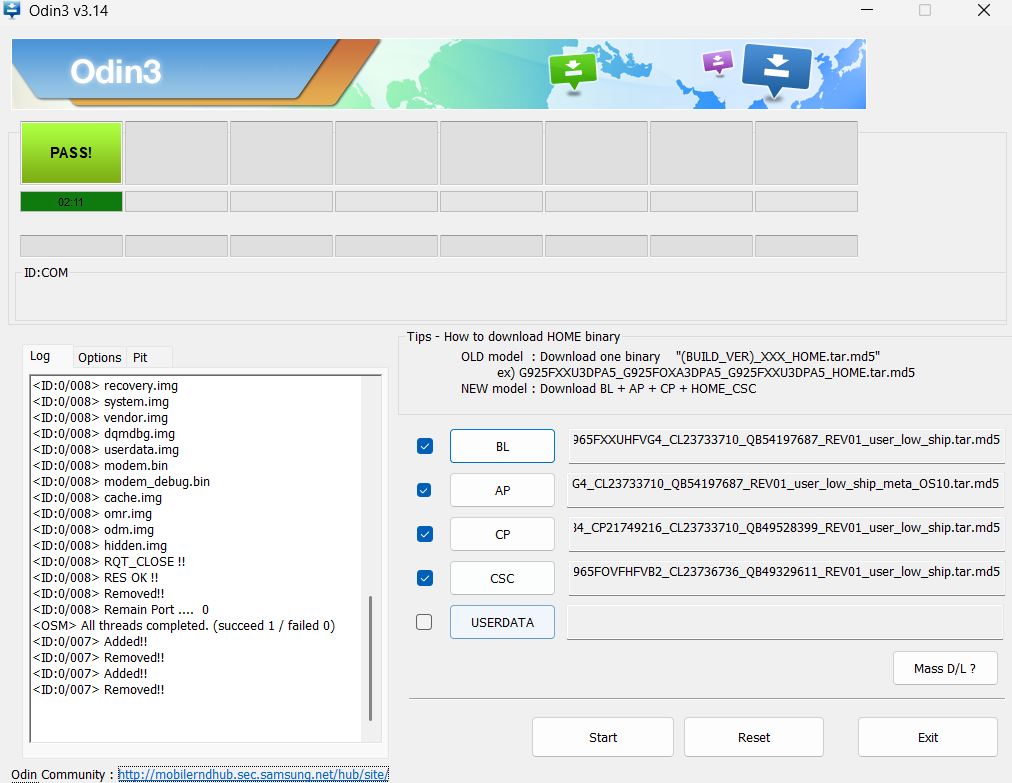
Task: Click the hidden.img log line
Action: point(100,545)
